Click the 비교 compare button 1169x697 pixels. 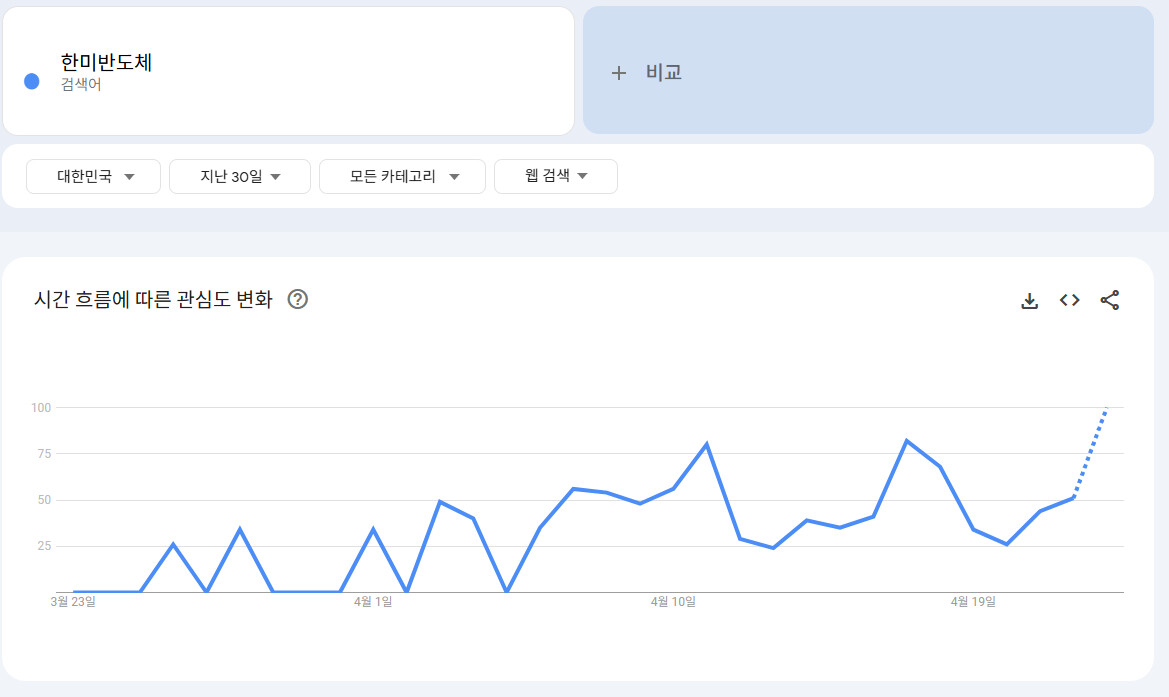pyautogui.click(x=663, y=73)
